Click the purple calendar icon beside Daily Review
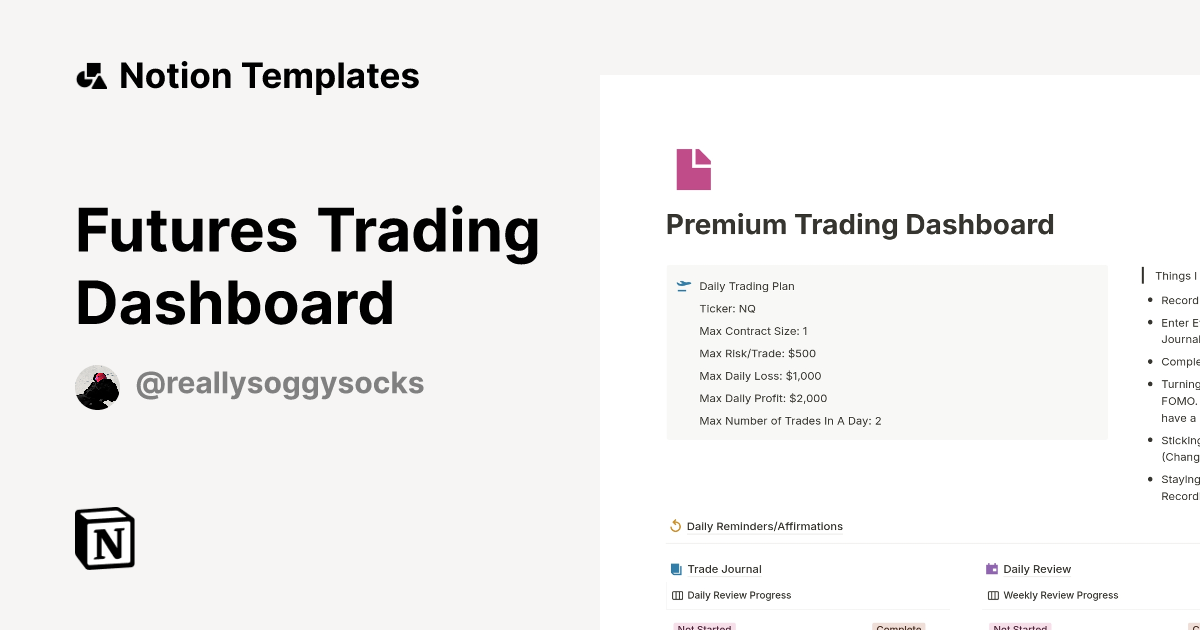Viewport: 1200px width, 630px height. click(992, 568)
